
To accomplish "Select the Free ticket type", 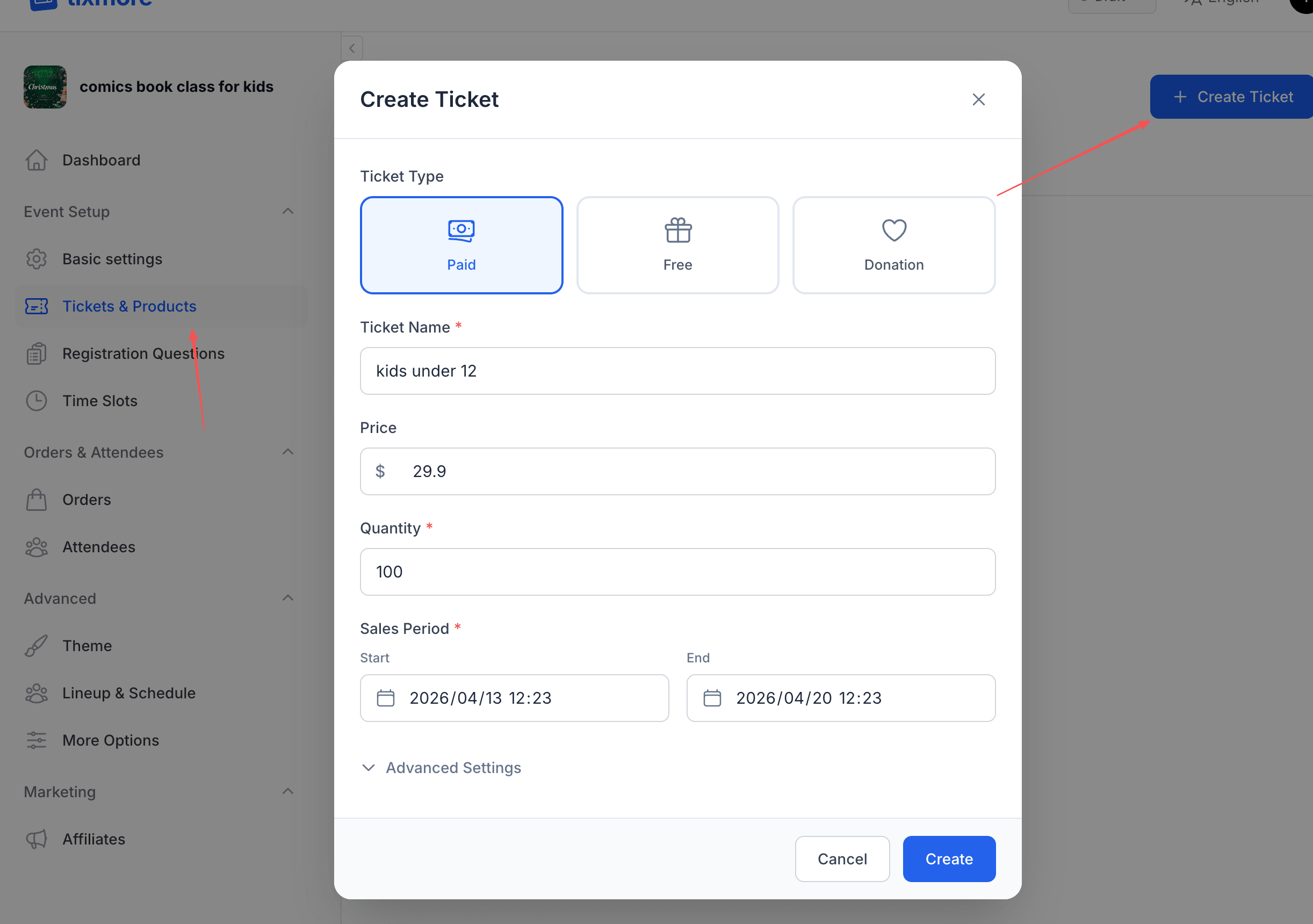I will click(x=677, y=245).
